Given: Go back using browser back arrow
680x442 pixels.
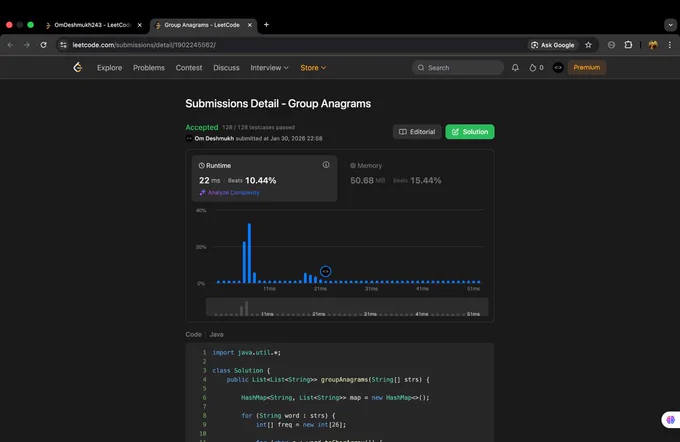Looking at the screenshot, I should [x=10, y=45].
